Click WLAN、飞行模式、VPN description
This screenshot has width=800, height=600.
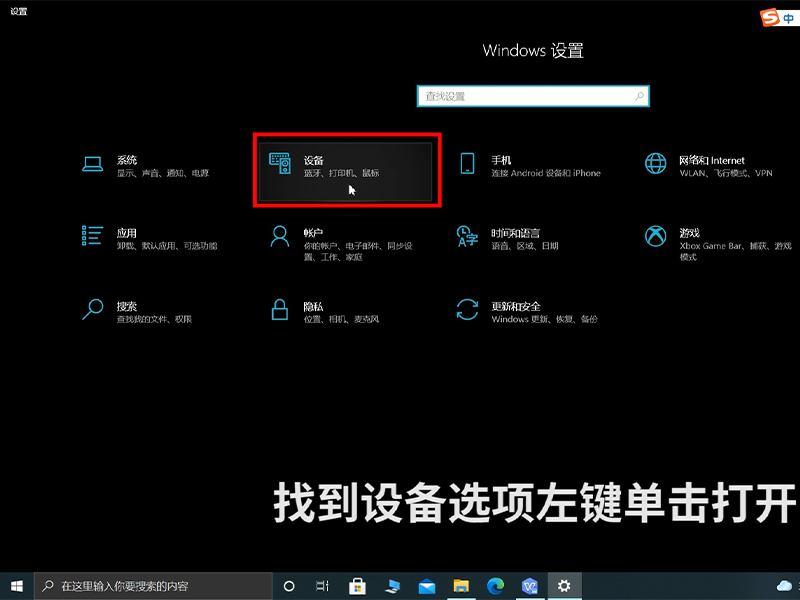[x=726, y=173]
